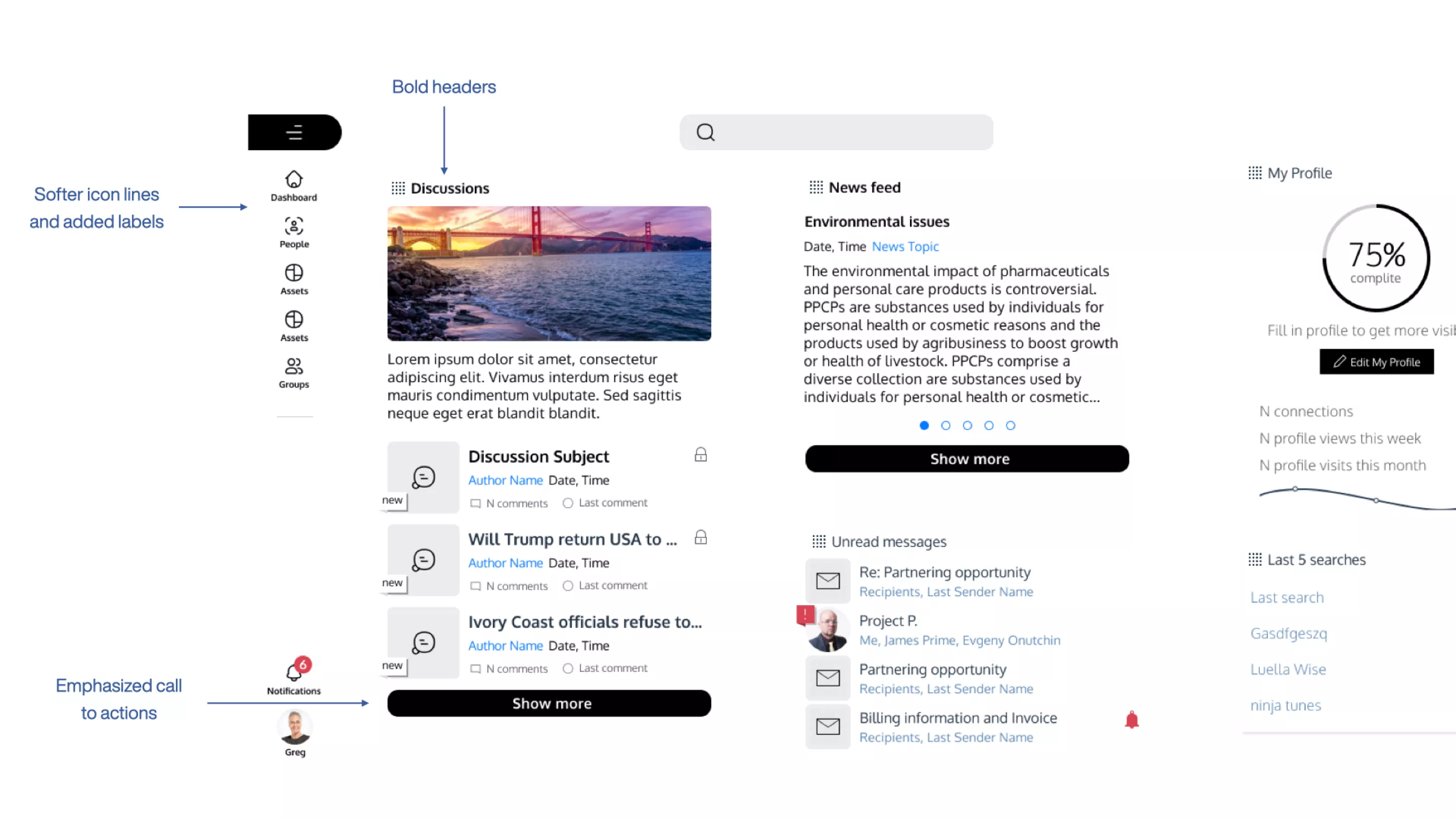Screen dimensions: 1456x819
Task: Show more in the News feed section
Action: coord(967,459)
